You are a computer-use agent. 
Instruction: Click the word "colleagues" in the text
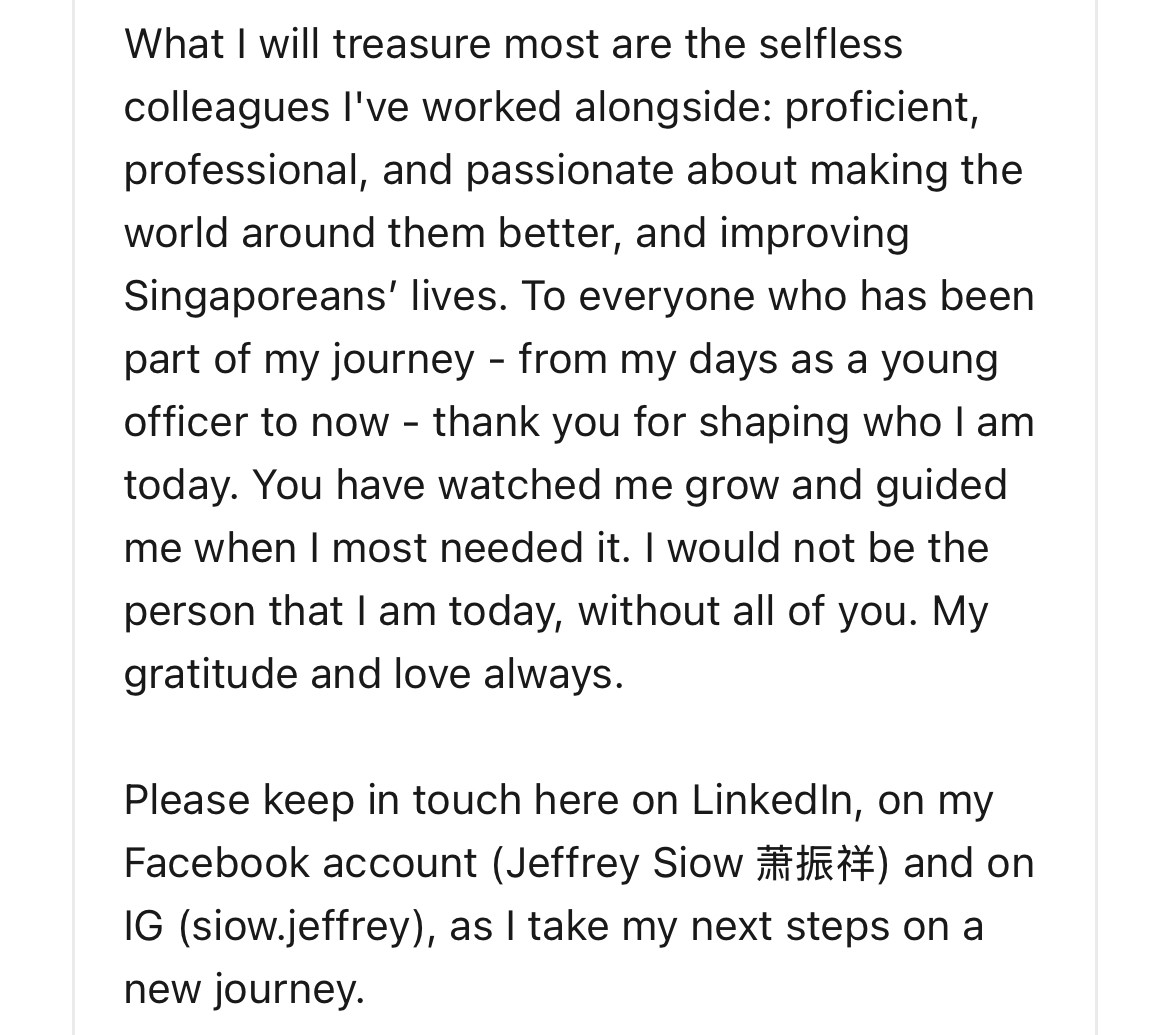(x=227, y=107)
